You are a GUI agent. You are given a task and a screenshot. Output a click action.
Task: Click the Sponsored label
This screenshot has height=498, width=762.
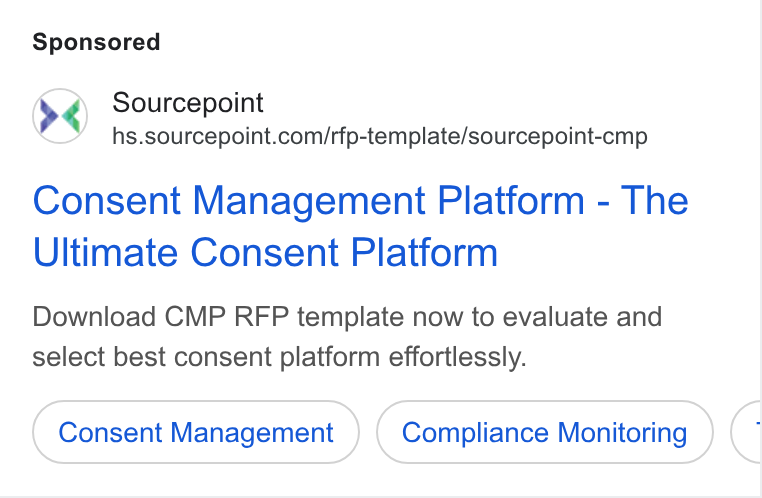click(96, 42)
